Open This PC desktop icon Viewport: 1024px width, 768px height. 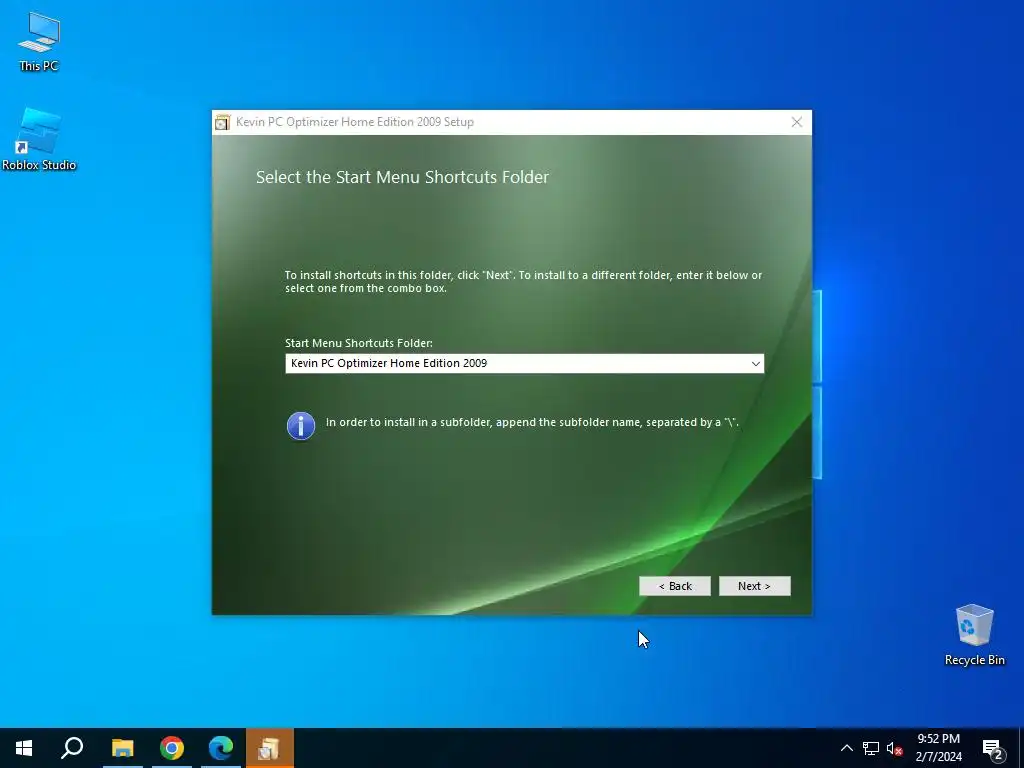click(x=39, y=41)
